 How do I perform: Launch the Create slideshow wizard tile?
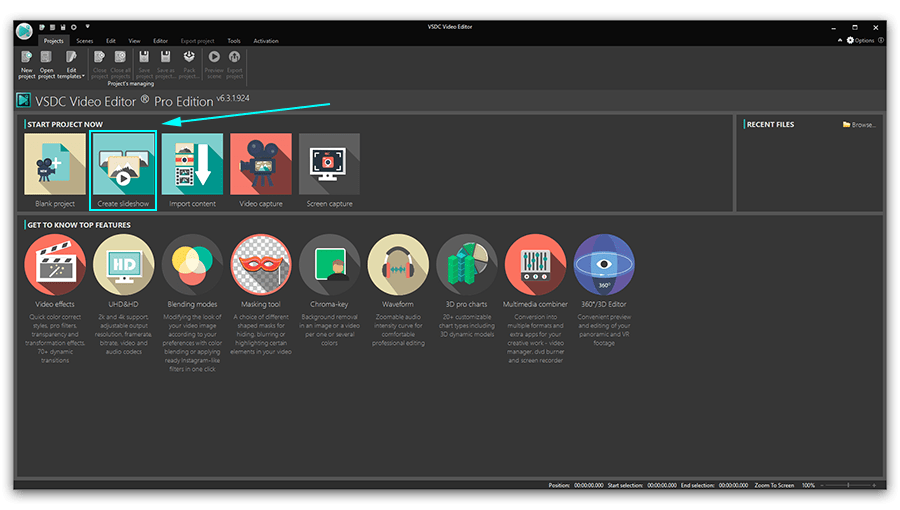tap(123, 170)
